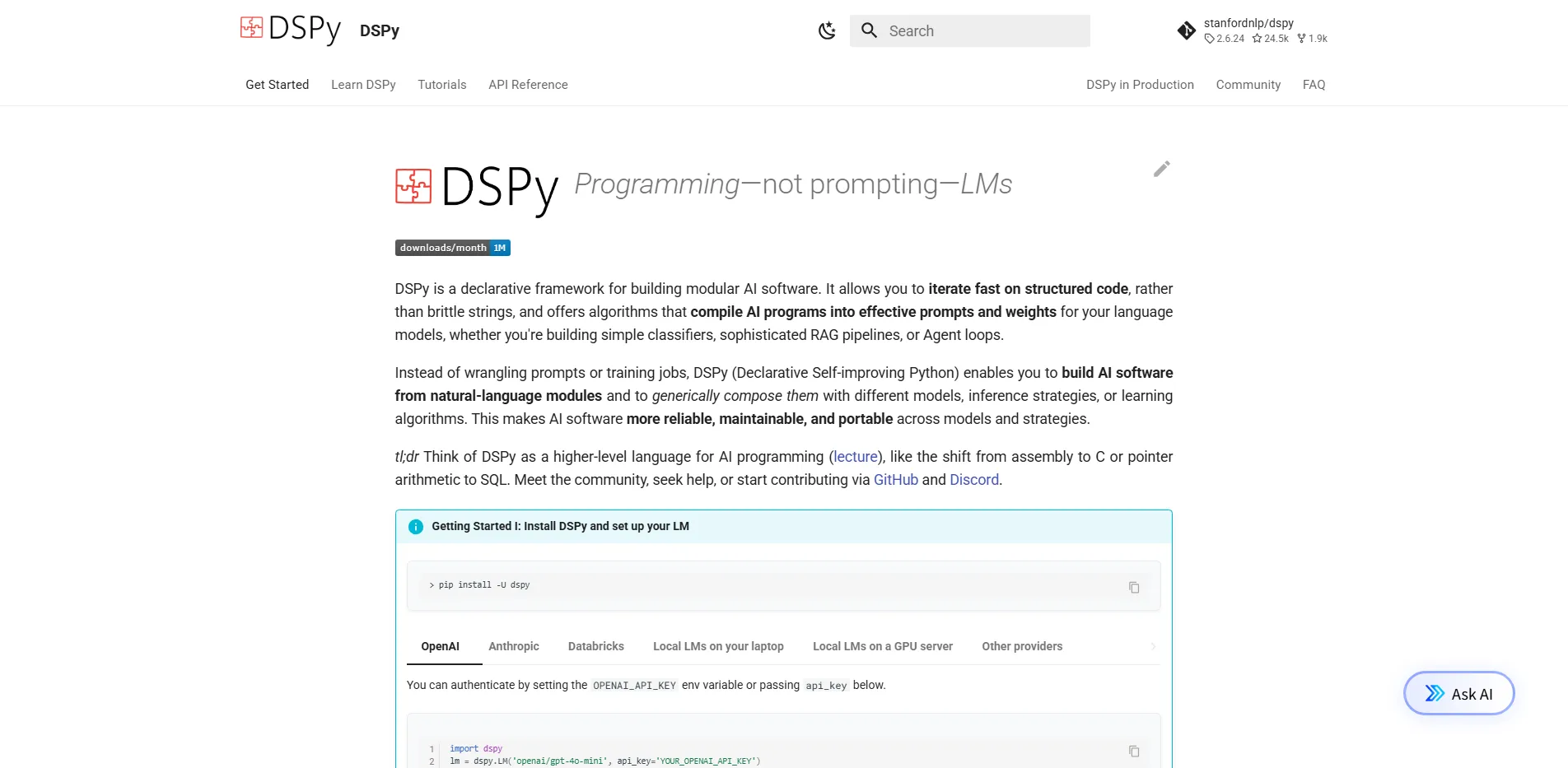Open DSPy in Production section
The width and height of the screenshot is (1568, 768).
pos(1140,85)
